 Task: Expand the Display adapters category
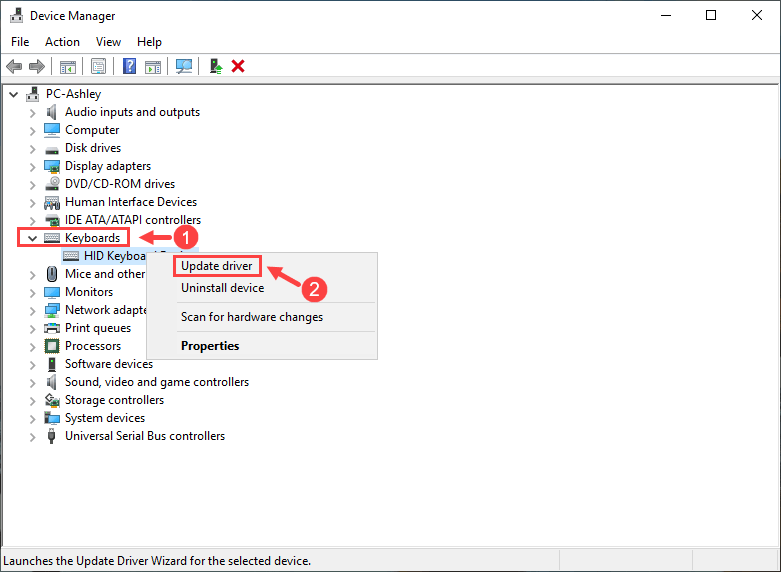coord(33,166)
